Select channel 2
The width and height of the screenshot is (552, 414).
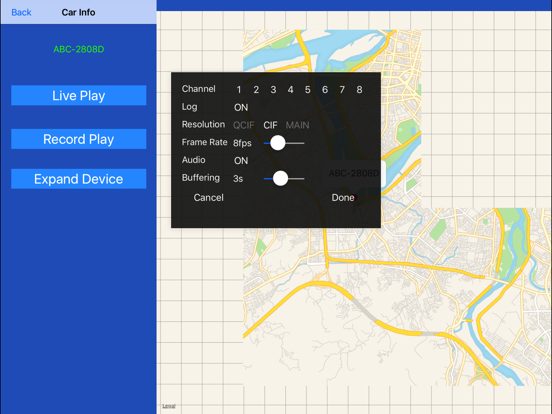pyautogui.click(x=256, y=89)
